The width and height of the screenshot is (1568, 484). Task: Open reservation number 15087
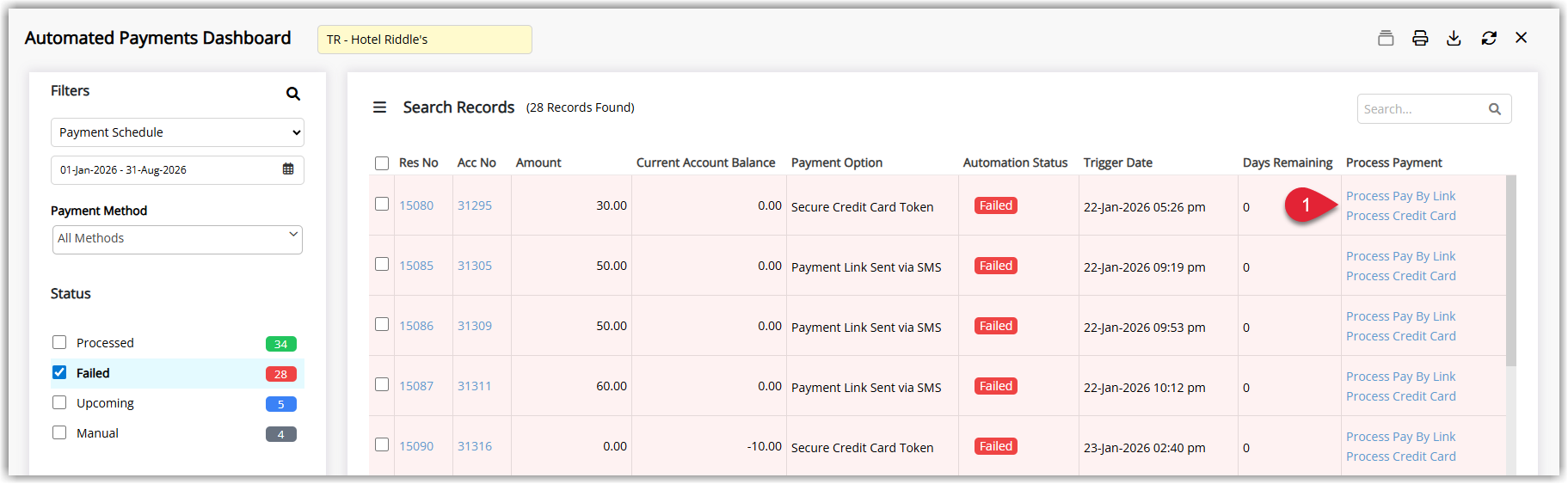pyautogui.click(x=416, y=386)
